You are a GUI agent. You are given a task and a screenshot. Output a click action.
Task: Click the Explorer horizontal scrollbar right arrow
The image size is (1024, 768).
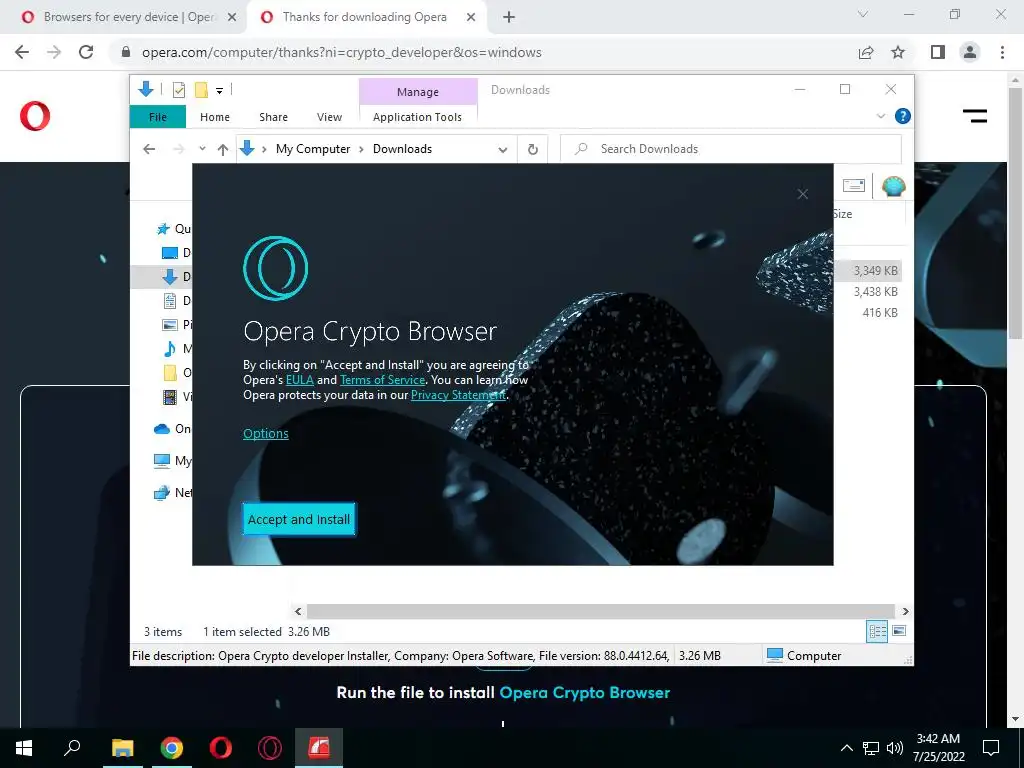click(x=905, y=611)
